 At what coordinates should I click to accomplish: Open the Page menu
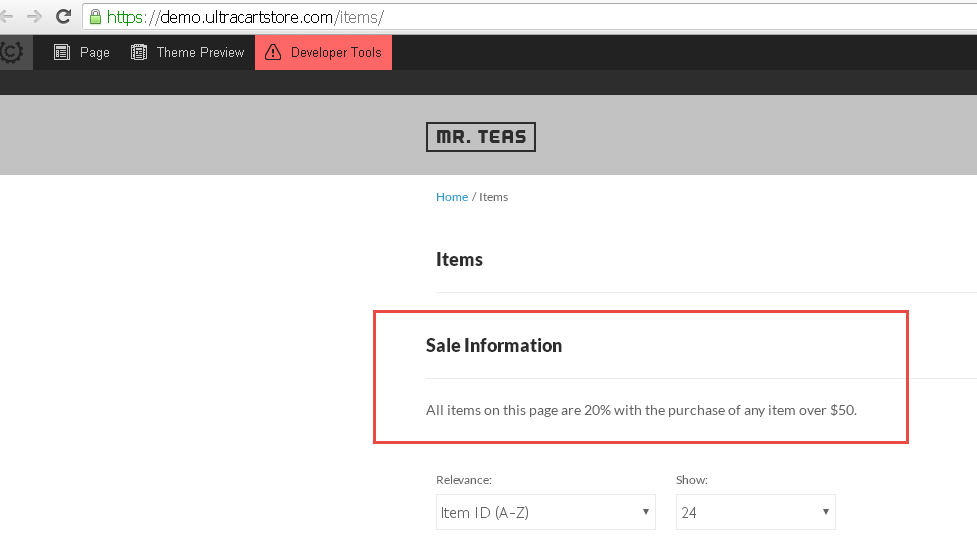click(82, 52)
